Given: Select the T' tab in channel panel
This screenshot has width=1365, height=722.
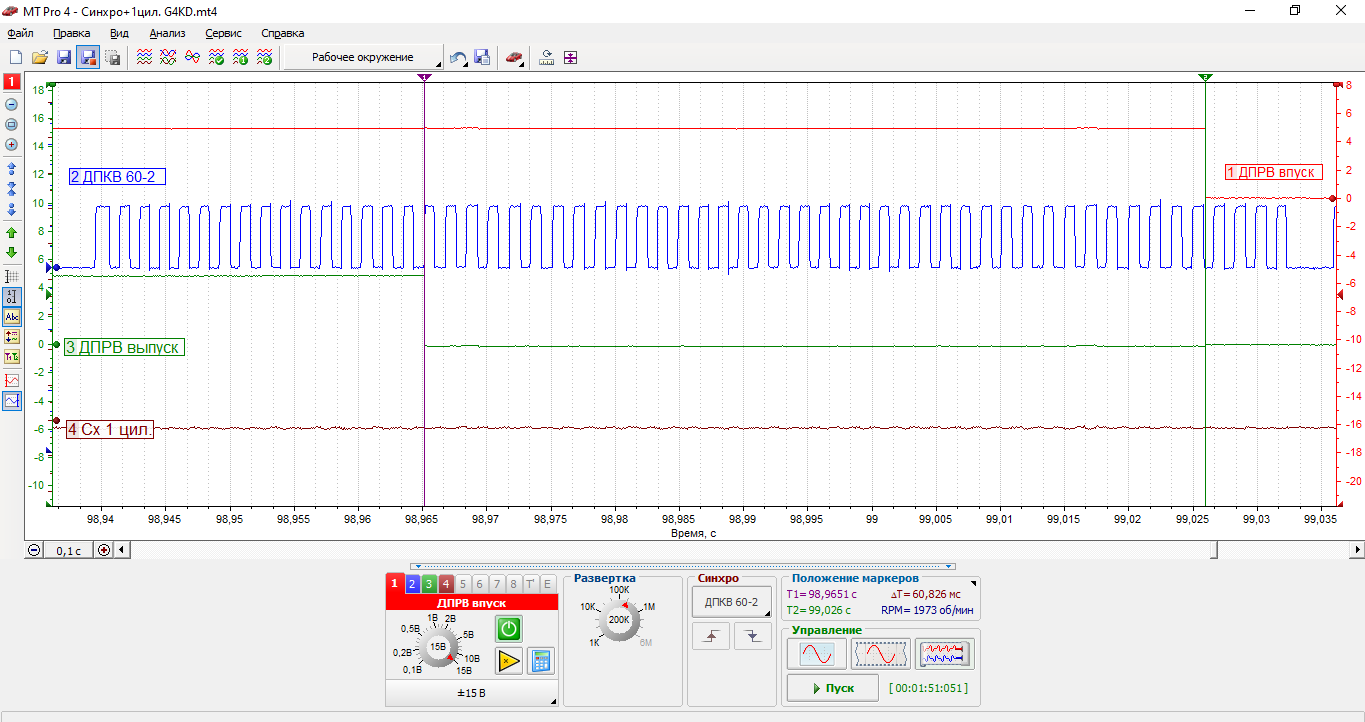Looking at the screenshot, I should pyautogui.click(x=530, y=584).
